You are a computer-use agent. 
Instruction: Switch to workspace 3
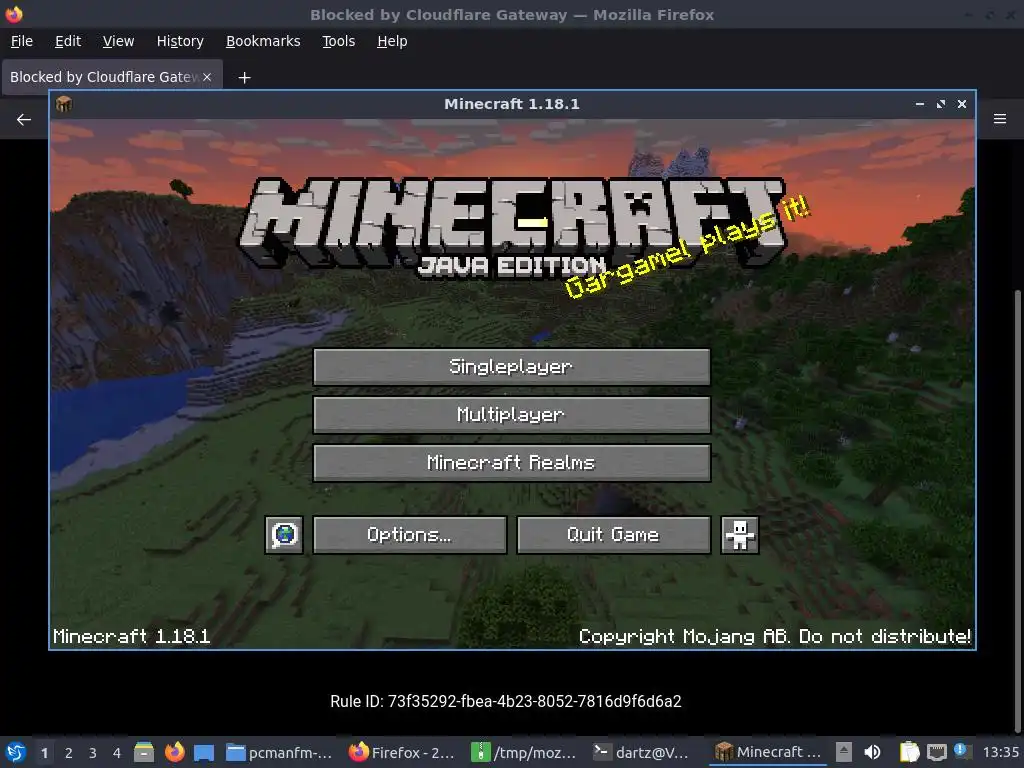[x=93, y=753]
